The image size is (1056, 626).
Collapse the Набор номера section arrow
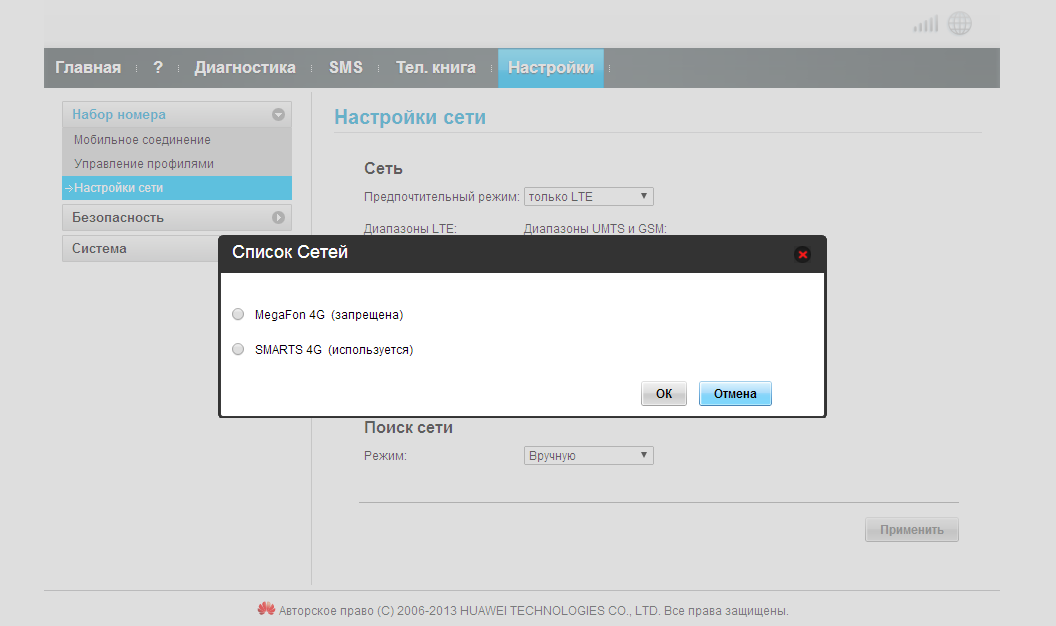point(278,114)
